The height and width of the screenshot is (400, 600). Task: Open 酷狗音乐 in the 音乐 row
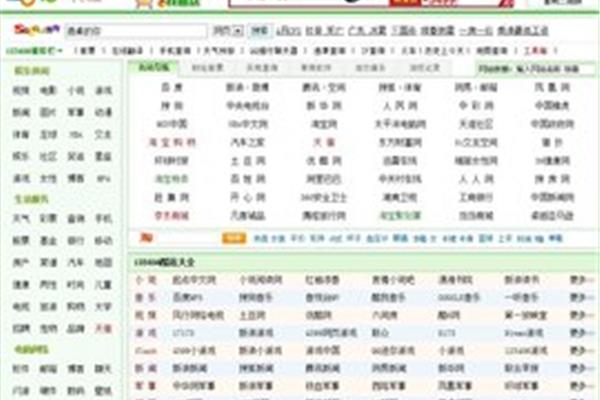389,297
